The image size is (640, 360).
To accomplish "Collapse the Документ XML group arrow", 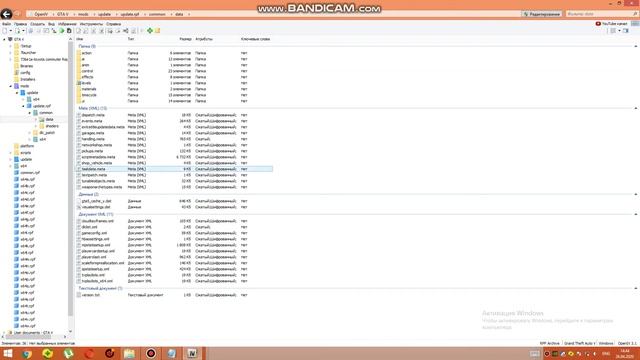I will click(636, 215).
